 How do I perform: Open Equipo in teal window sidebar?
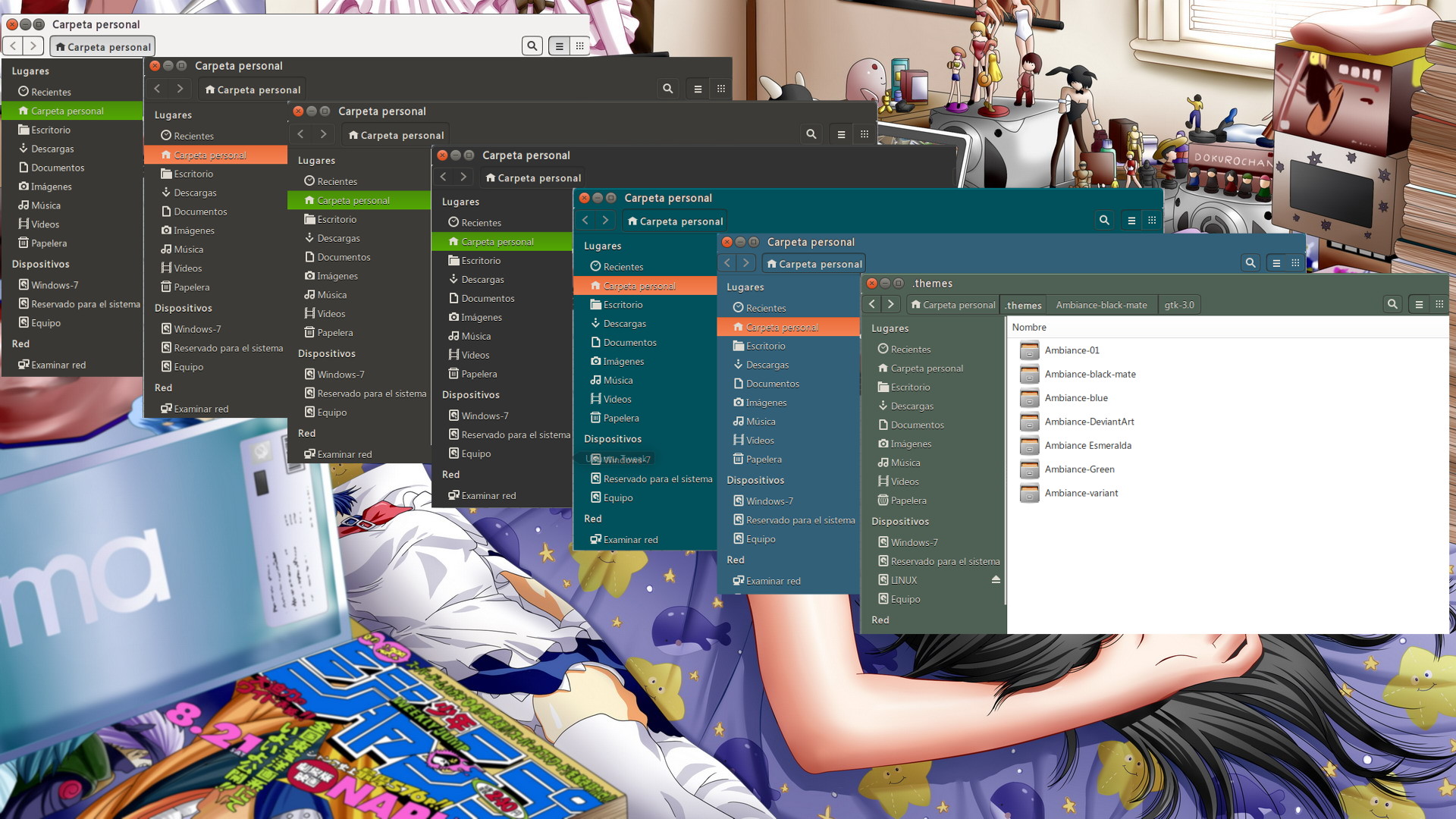(645, 498)
